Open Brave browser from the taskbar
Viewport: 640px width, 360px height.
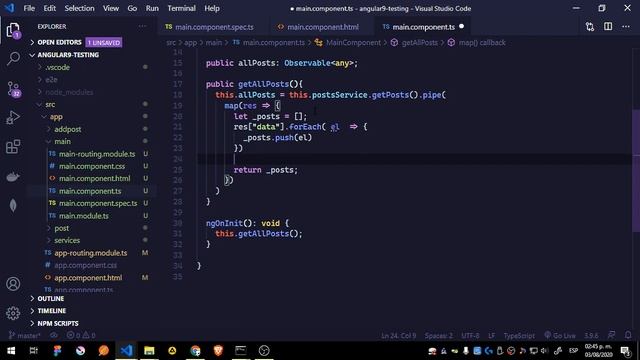tap(218, 351)
